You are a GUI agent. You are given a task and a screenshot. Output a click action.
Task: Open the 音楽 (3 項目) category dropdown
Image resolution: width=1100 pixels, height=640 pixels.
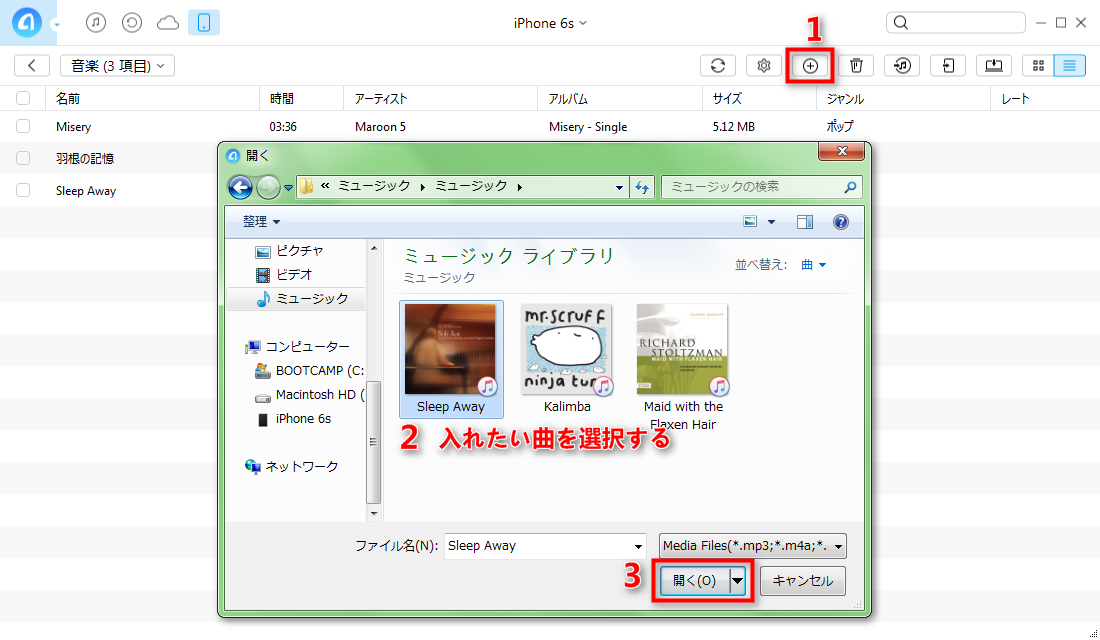pos(117,65)
